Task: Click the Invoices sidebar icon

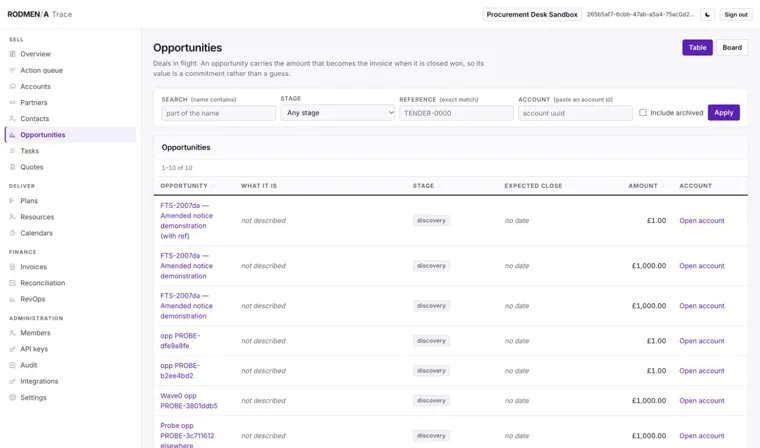Action: click(13, 267)
